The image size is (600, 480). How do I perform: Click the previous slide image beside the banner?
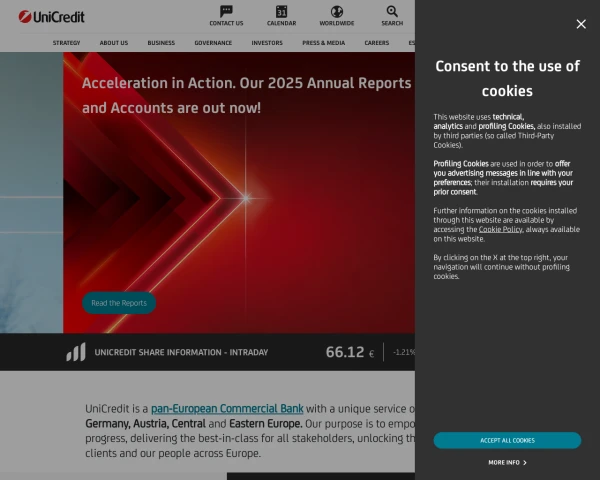(x=31, y=193)
